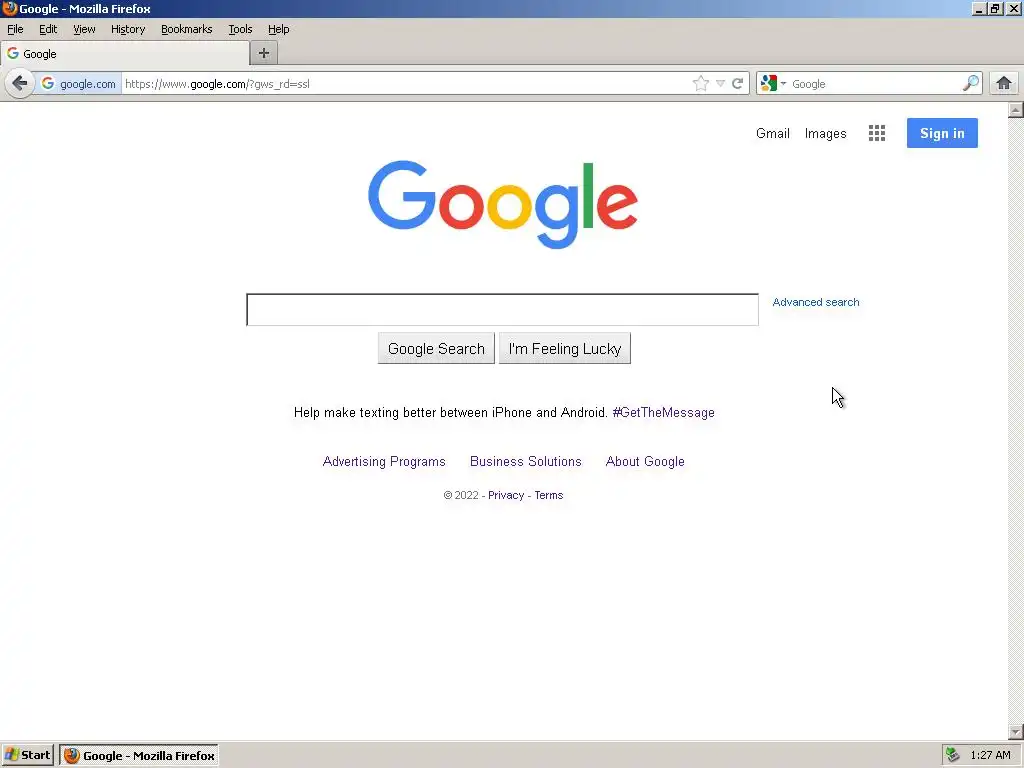1024x768 pixels.
Task: Click the taskbar clock showing 1:27 AM
Action: (x=990, y=755)
